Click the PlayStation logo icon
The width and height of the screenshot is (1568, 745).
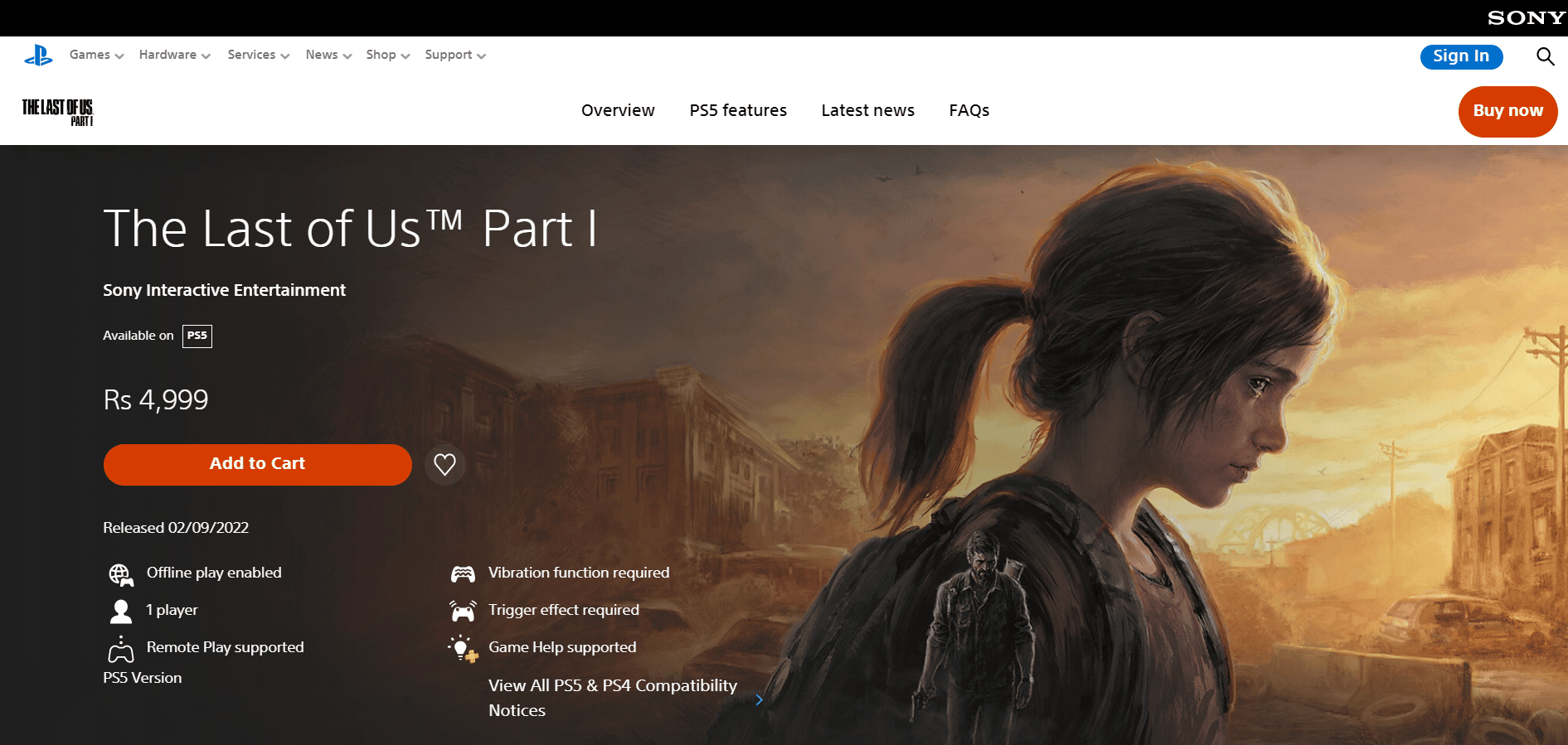[x=38, y=56]
